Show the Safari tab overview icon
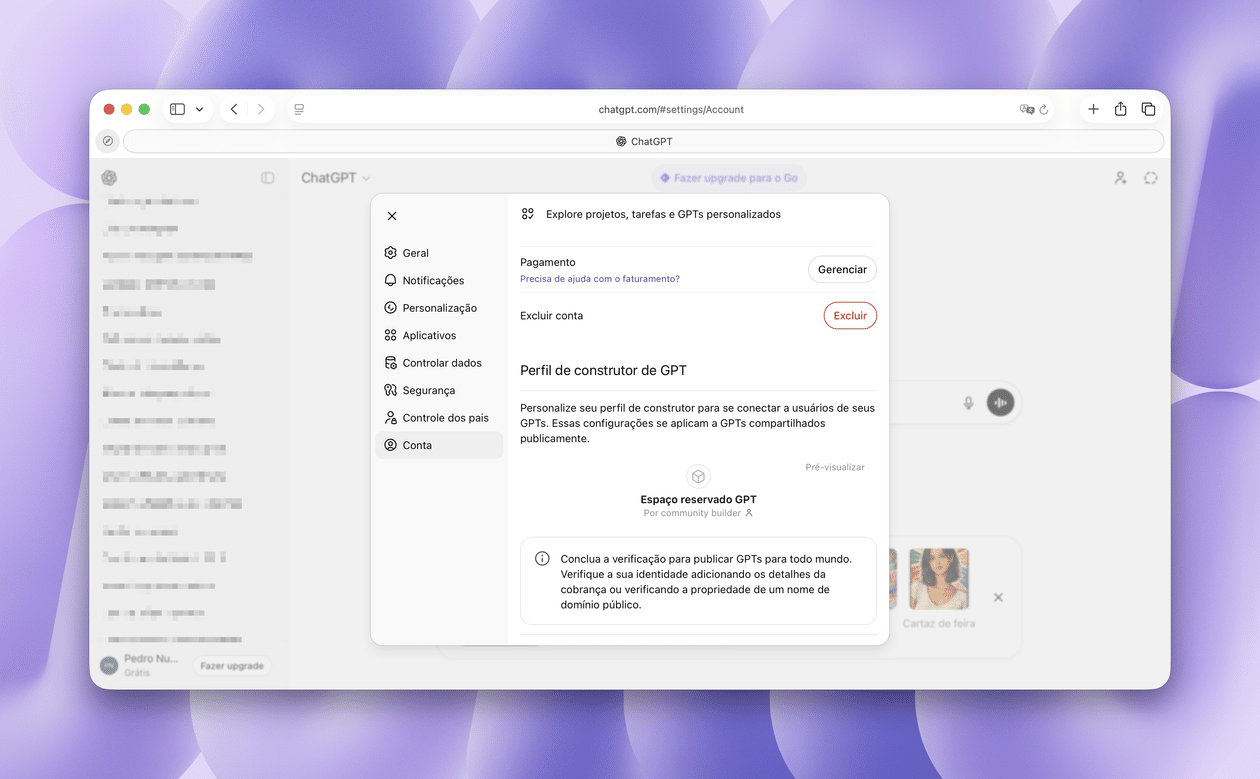Screen dimensions: 1260x779 [x=1148, y=109]
